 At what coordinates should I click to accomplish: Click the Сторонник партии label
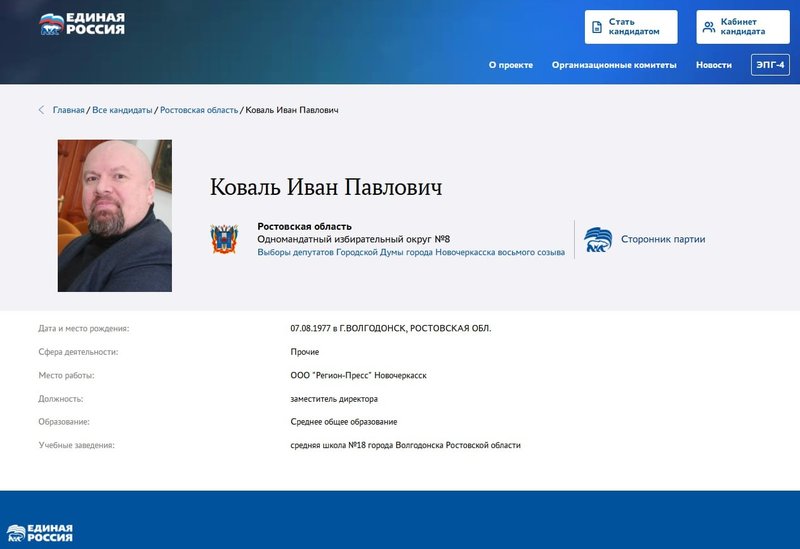coord(663,239)
